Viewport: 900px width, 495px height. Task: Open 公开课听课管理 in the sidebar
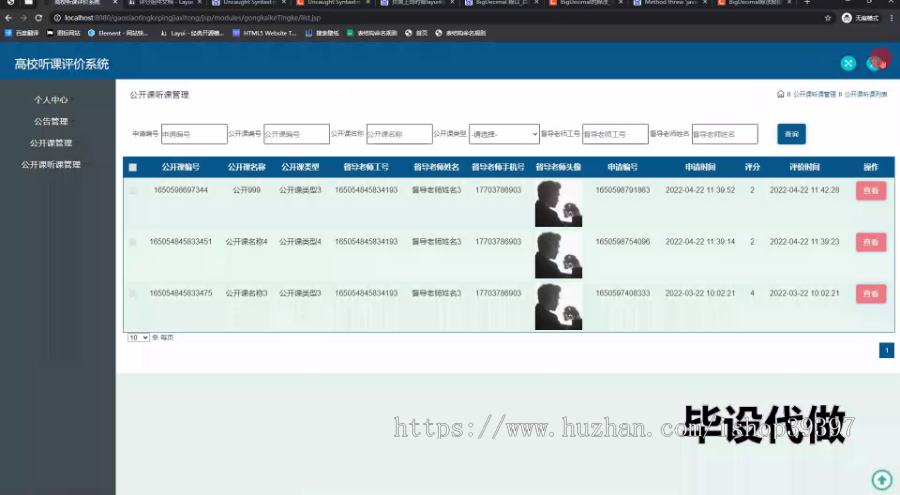tap(51, 164)
